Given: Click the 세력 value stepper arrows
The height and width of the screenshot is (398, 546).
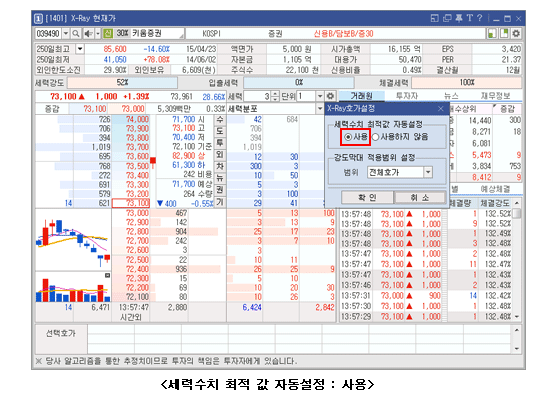Looking at the screenshot, I should tap(275, 96).
